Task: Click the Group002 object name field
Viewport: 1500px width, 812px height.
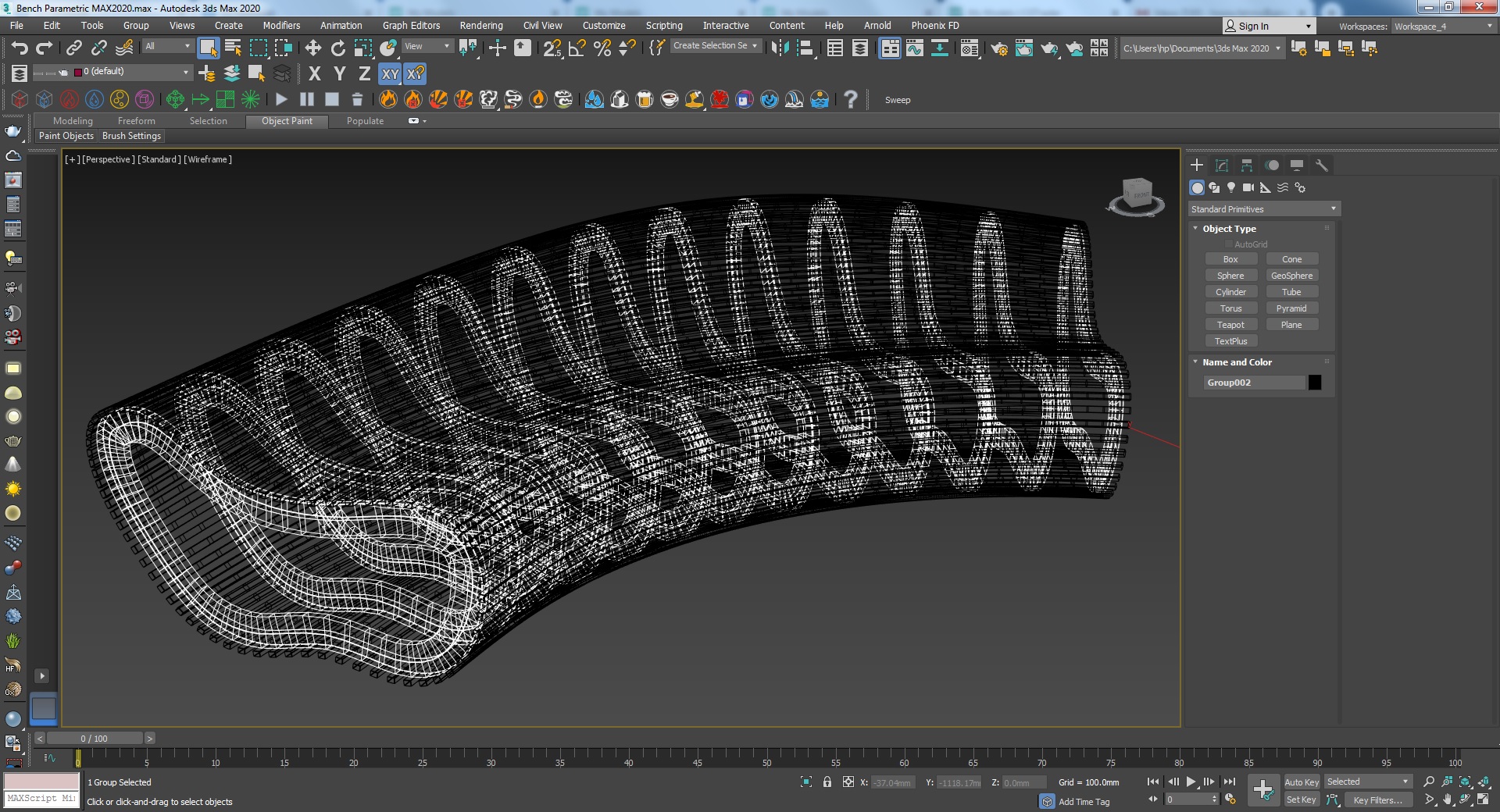Action: click(x=1253, y=383)
